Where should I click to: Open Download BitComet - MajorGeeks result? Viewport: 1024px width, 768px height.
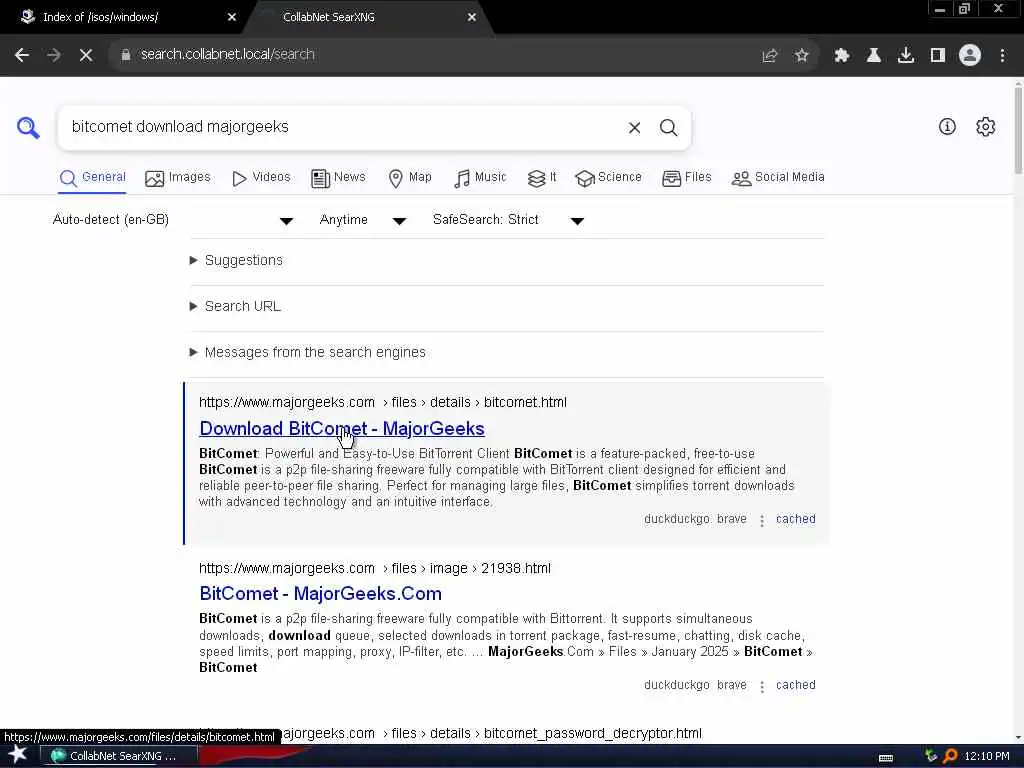coord(342,429)
